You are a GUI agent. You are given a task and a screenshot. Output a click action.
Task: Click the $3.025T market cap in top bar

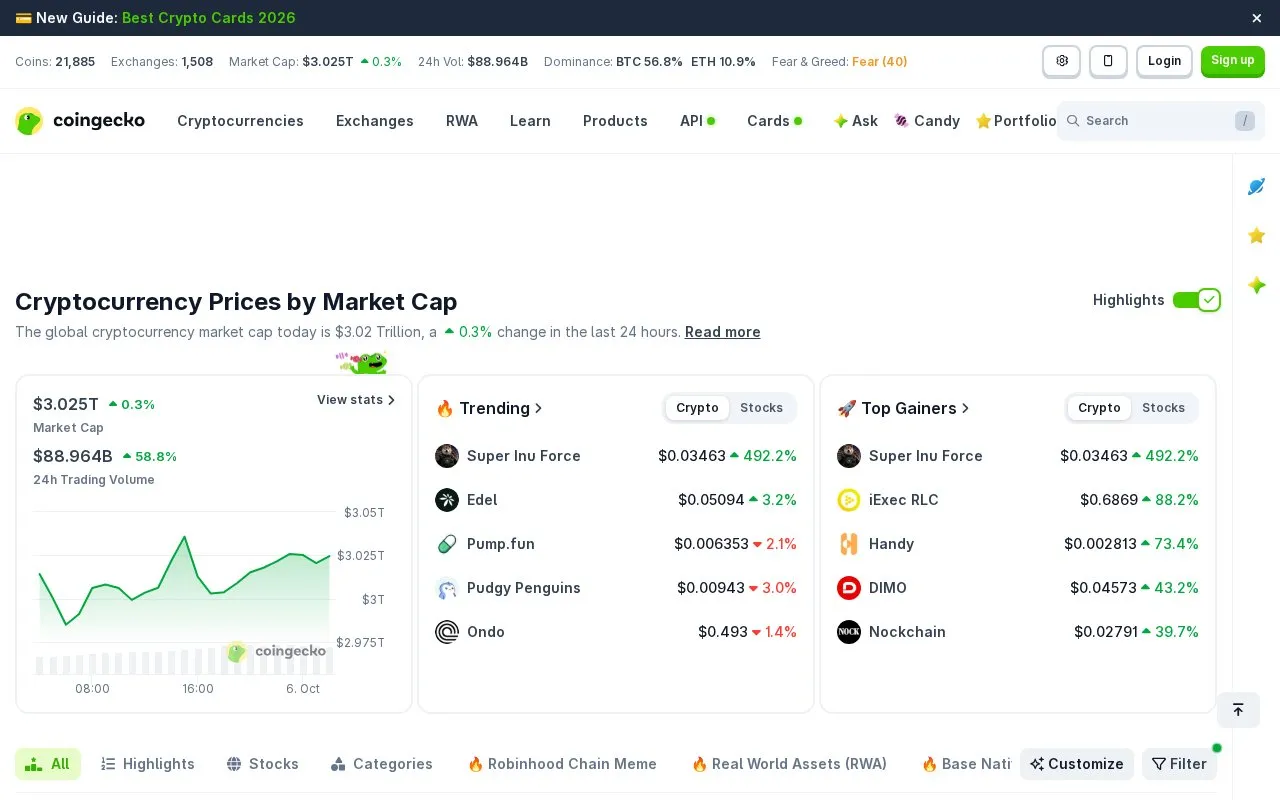point(328,62)
